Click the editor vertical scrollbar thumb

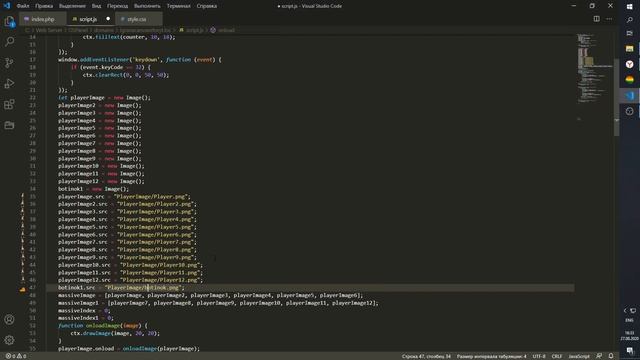click(616, 97)
